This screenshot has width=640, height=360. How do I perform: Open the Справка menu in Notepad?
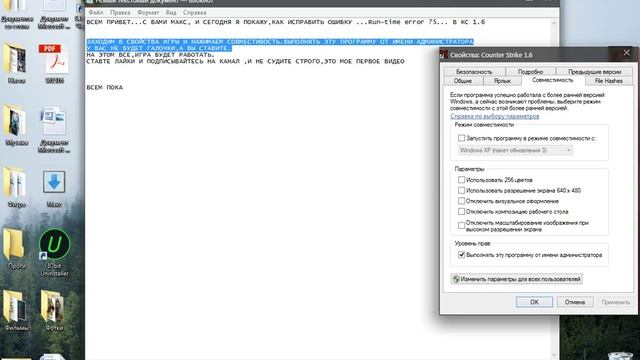click(x=195, y=12)
